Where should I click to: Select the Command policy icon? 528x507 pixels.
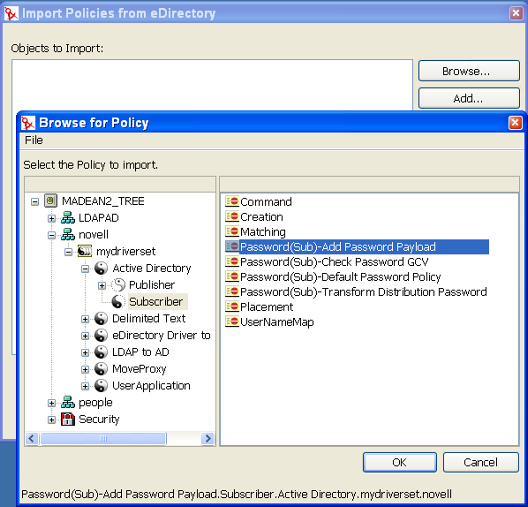232,201
